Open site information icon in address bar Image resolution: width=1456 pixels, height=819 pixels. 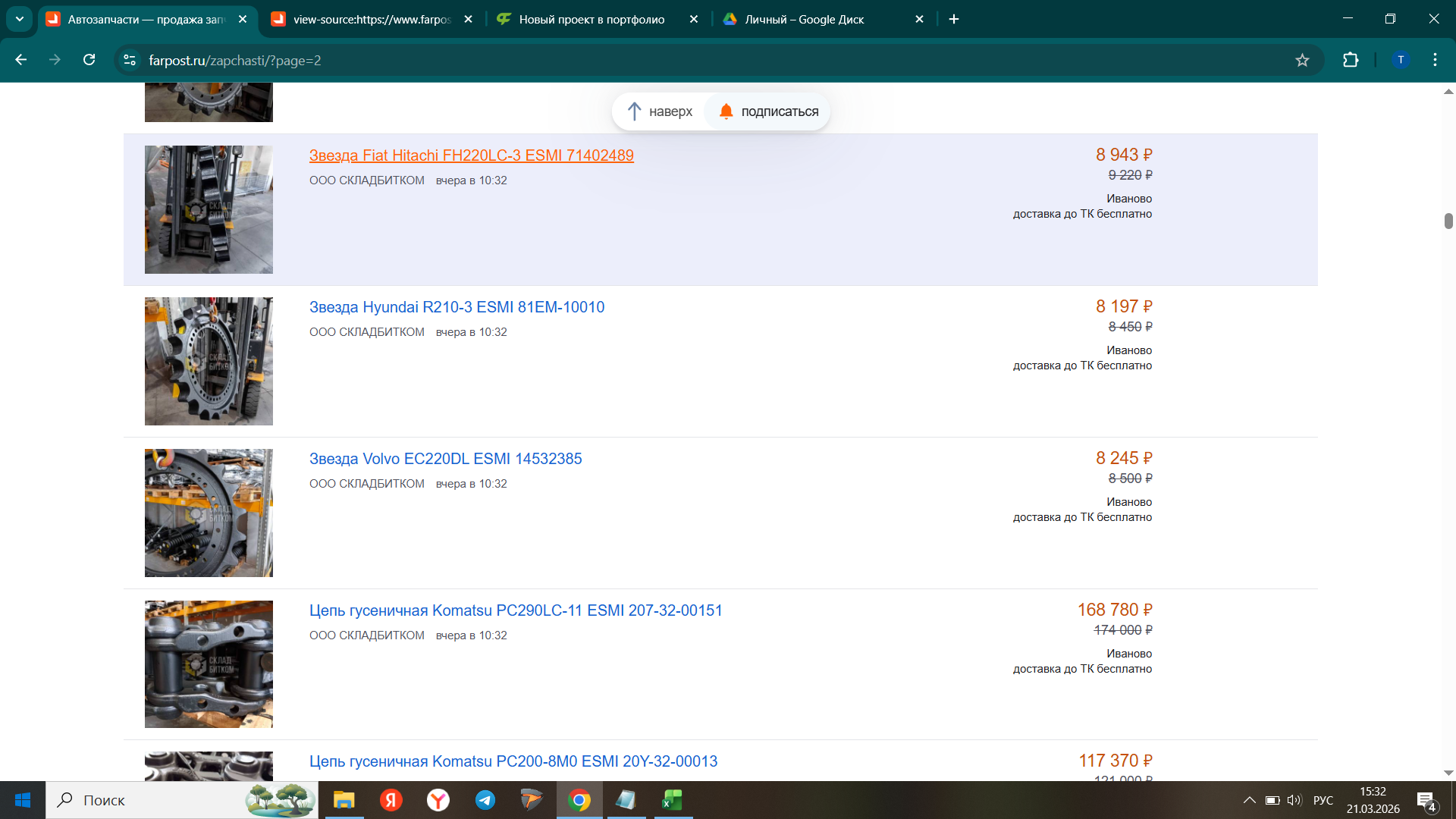tap(130, 60)
